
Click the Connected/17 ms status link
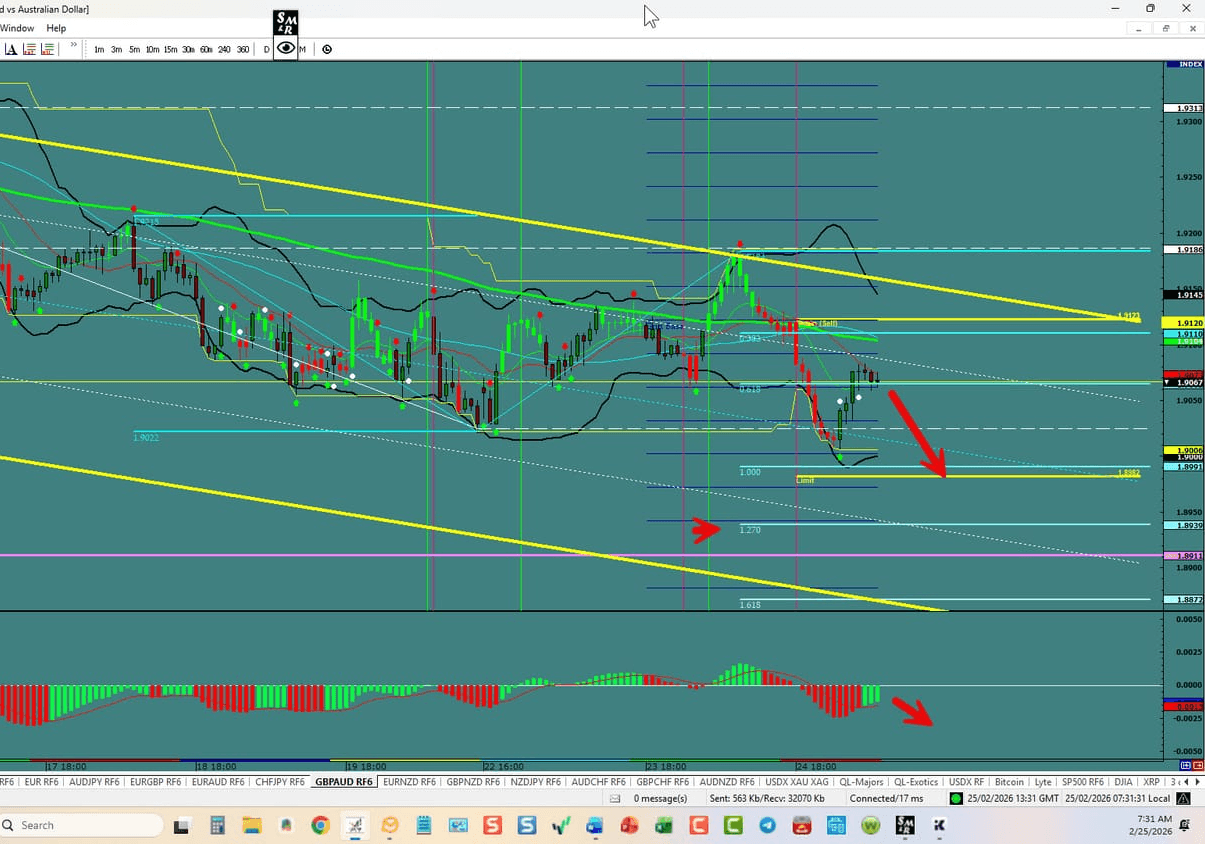coord(885,798)
